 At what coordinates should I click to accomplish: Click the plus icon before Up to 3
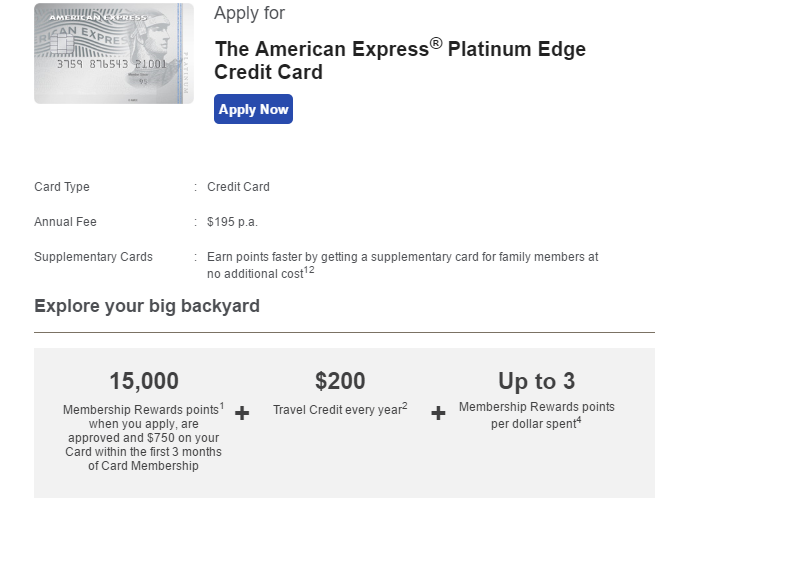click(x=438, y=413)
